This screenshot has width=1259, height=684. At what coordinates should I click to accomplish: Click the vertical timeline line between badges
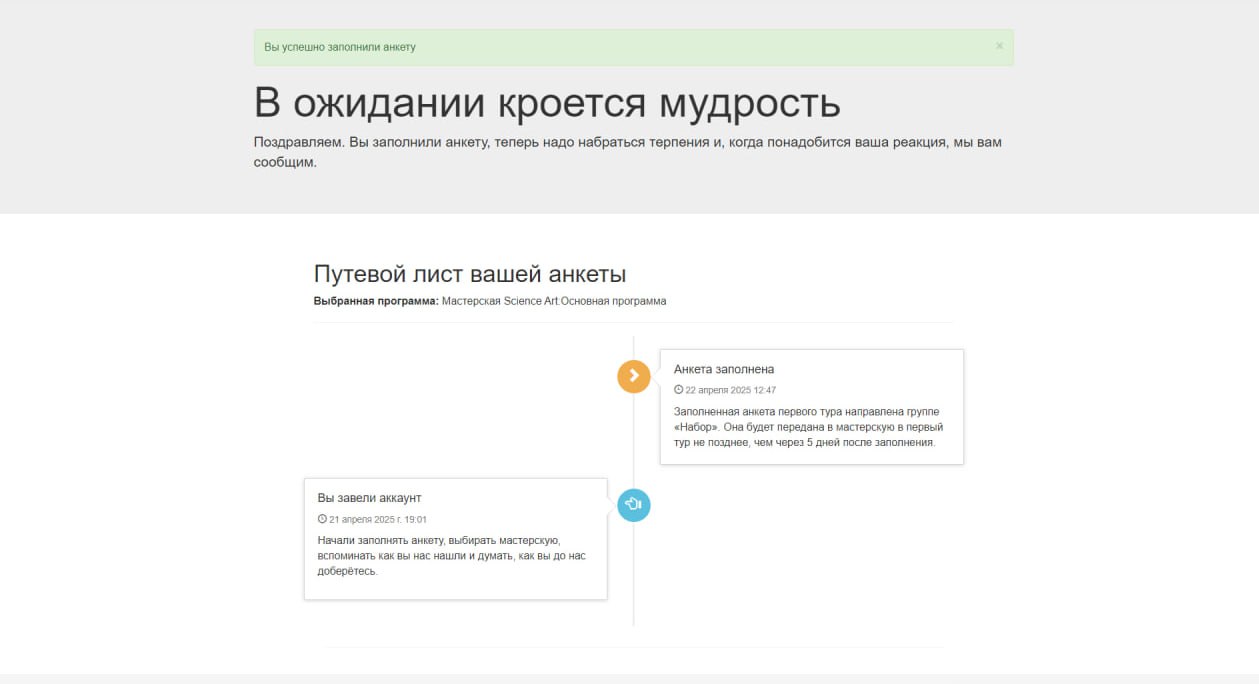click(x=634, y=440)
